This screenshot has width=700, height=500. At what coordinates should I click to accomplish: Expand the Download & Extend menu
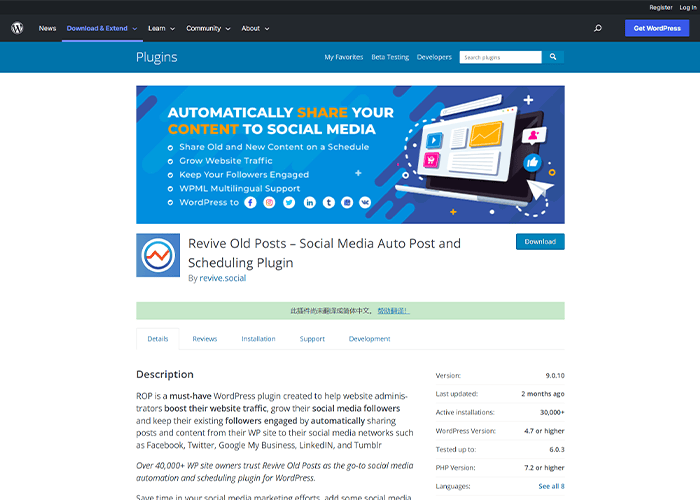point(102,28)
